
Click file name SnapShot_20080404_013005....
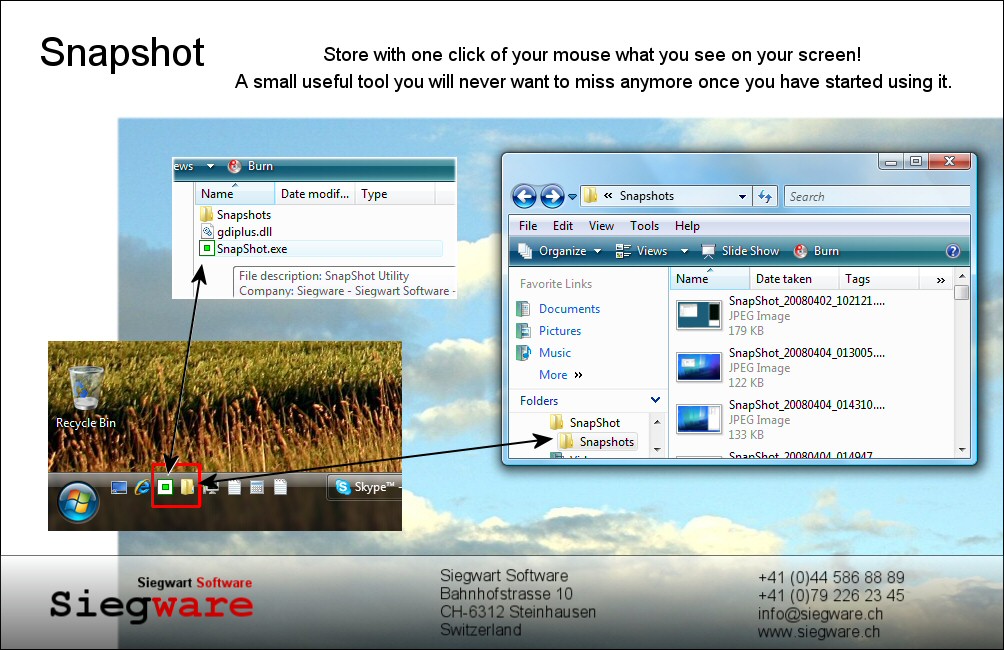point(807,352)
